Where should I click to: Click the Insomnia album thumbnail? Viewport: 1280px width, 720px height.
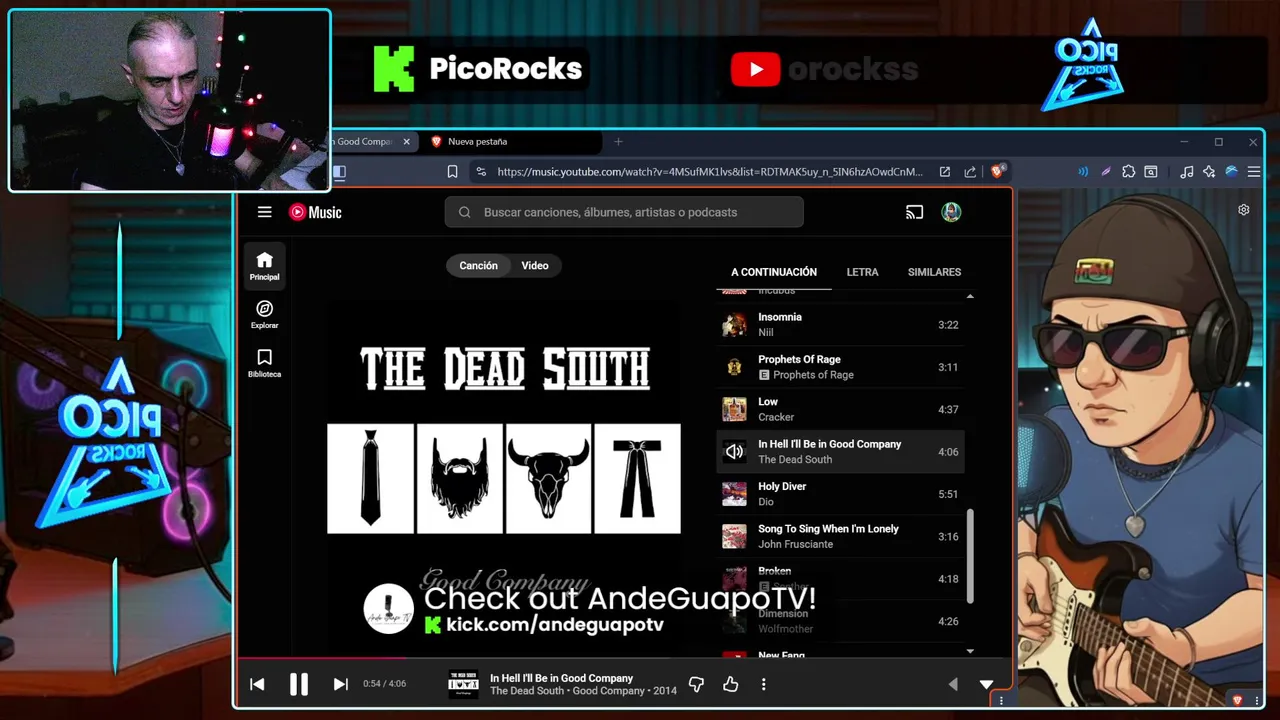734,325
